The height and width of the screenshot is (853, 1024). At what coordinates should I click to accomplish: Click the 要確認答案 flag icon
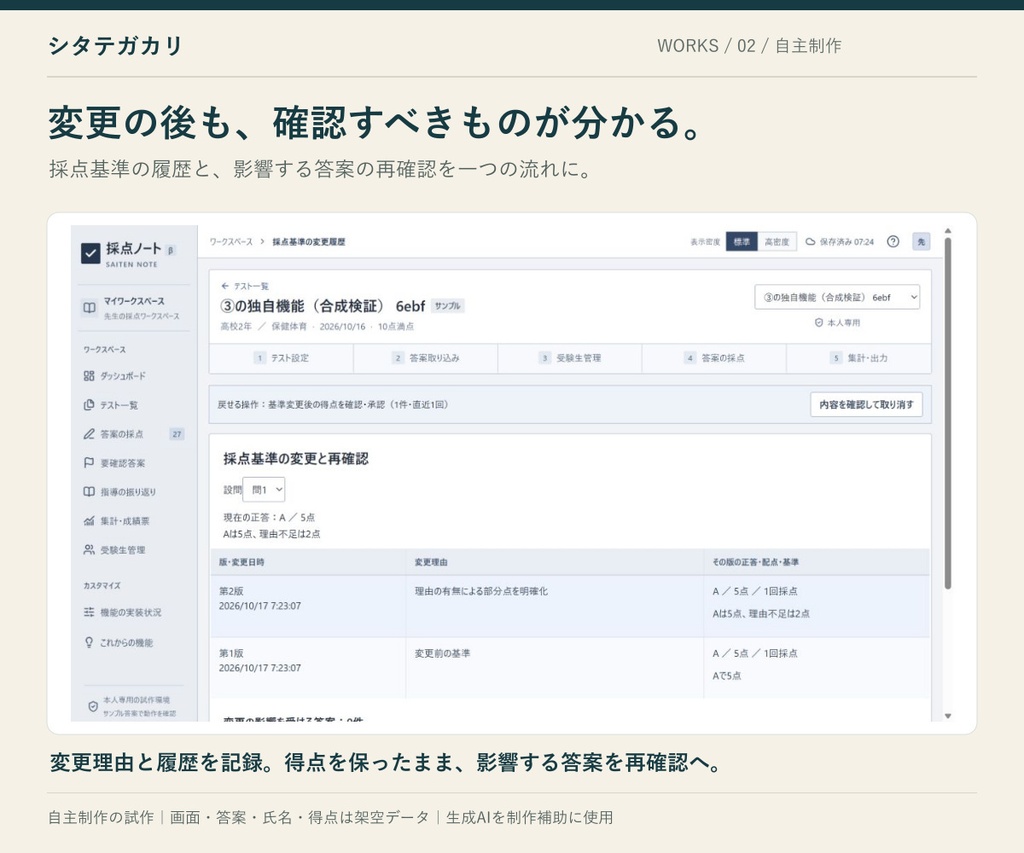pos(89,462)
